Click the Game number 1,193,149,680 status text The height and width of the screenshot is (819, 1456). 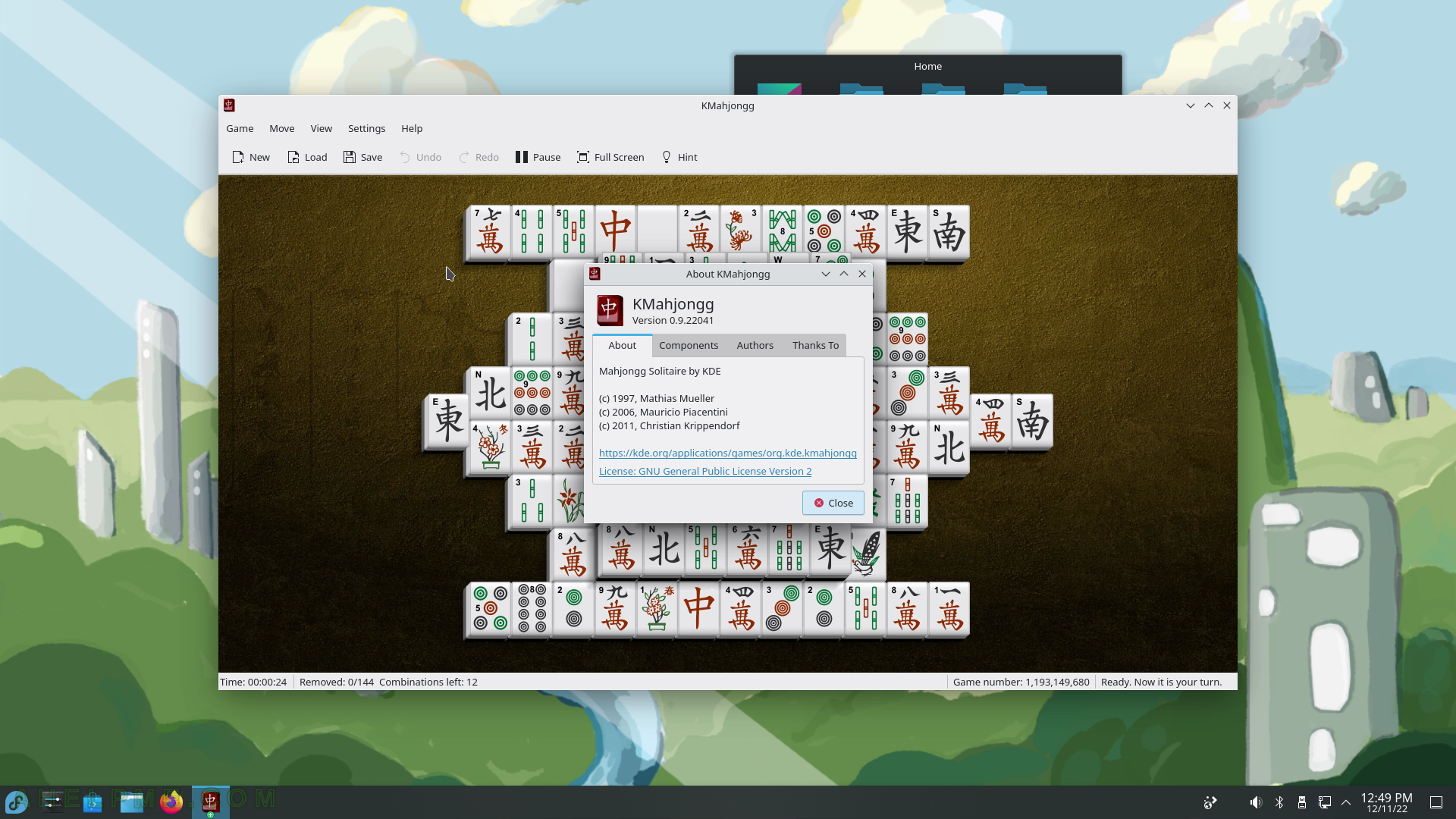tap(1021, 682)
